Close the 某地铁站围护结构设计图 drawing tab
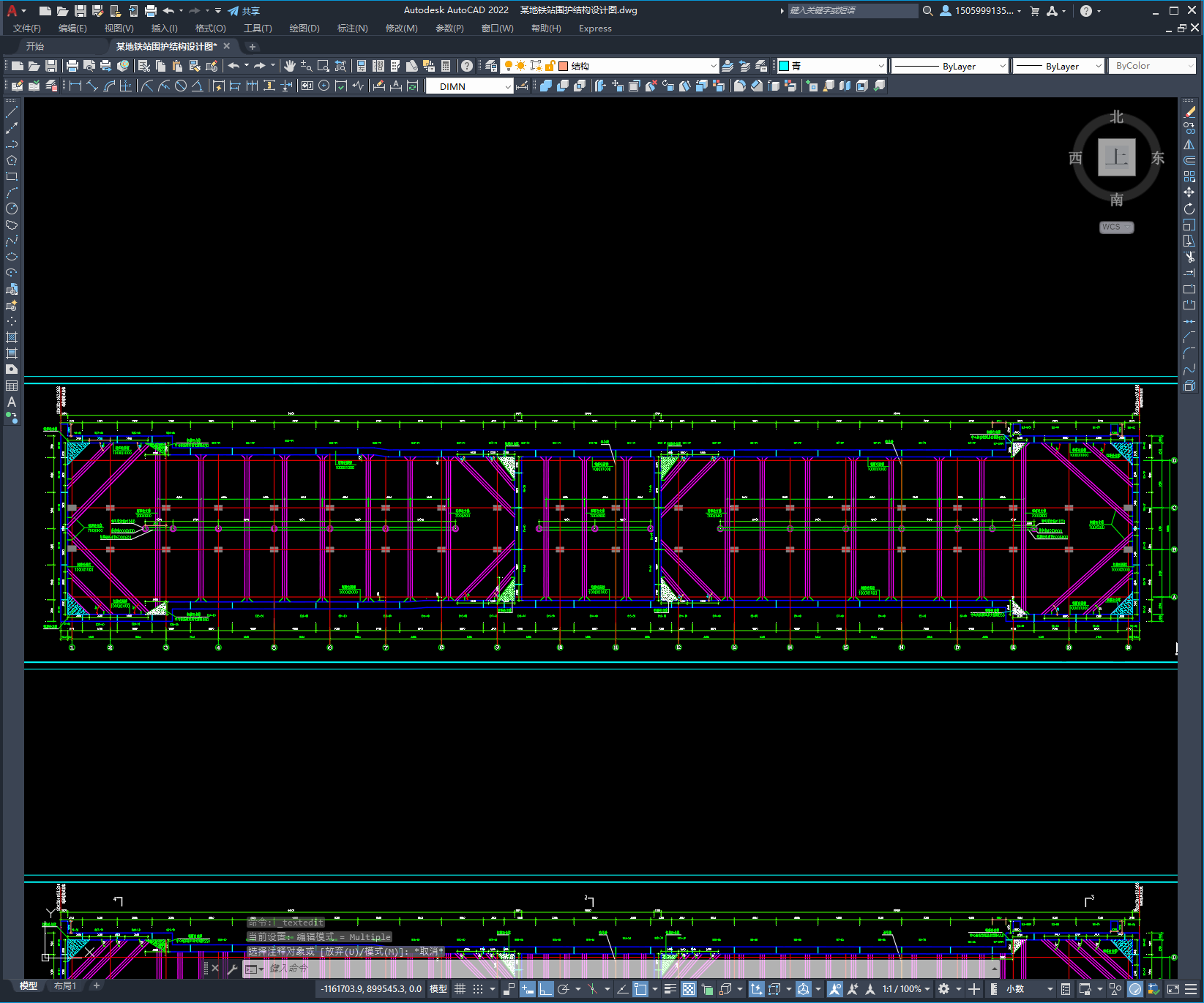The image size is (1204, 1003). [227, 46]
